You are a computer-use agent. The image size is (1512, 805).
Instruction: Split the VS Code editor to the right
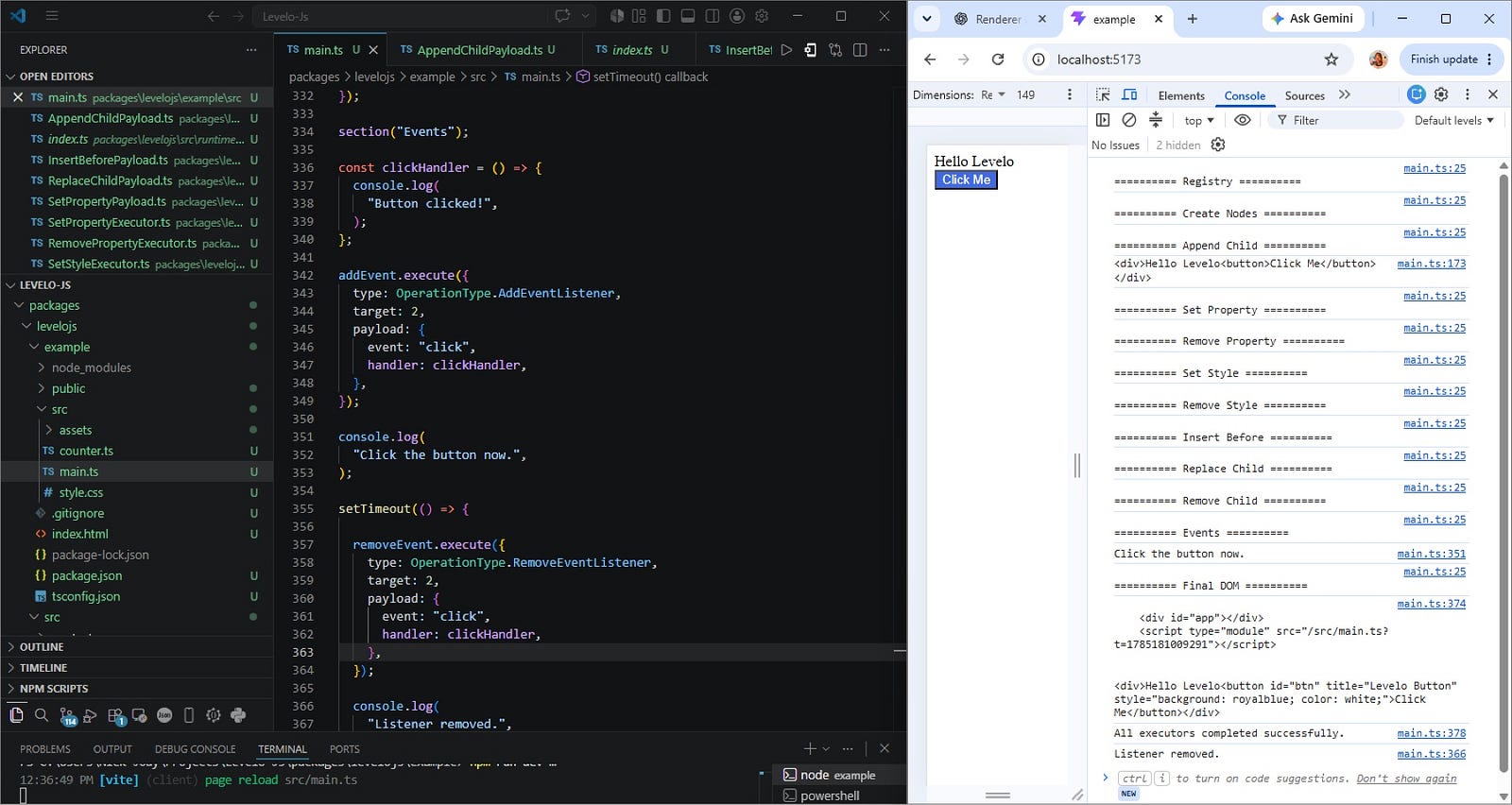860,50
